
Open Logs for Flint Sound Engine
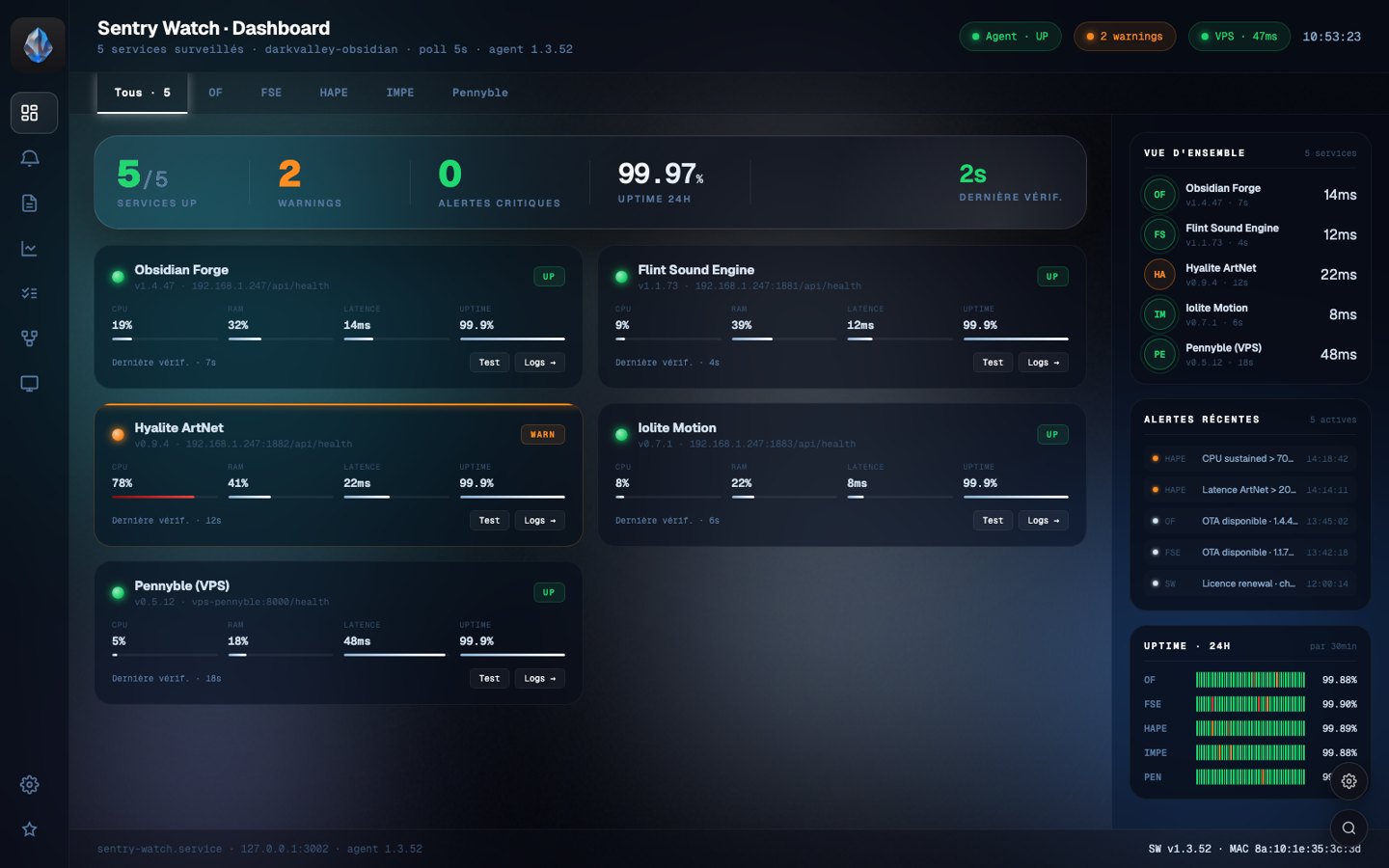pos(1043,363)
